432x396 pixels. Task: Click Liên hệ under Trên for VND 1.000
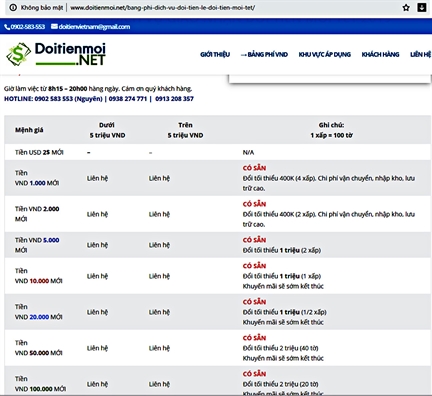point(159,178)
